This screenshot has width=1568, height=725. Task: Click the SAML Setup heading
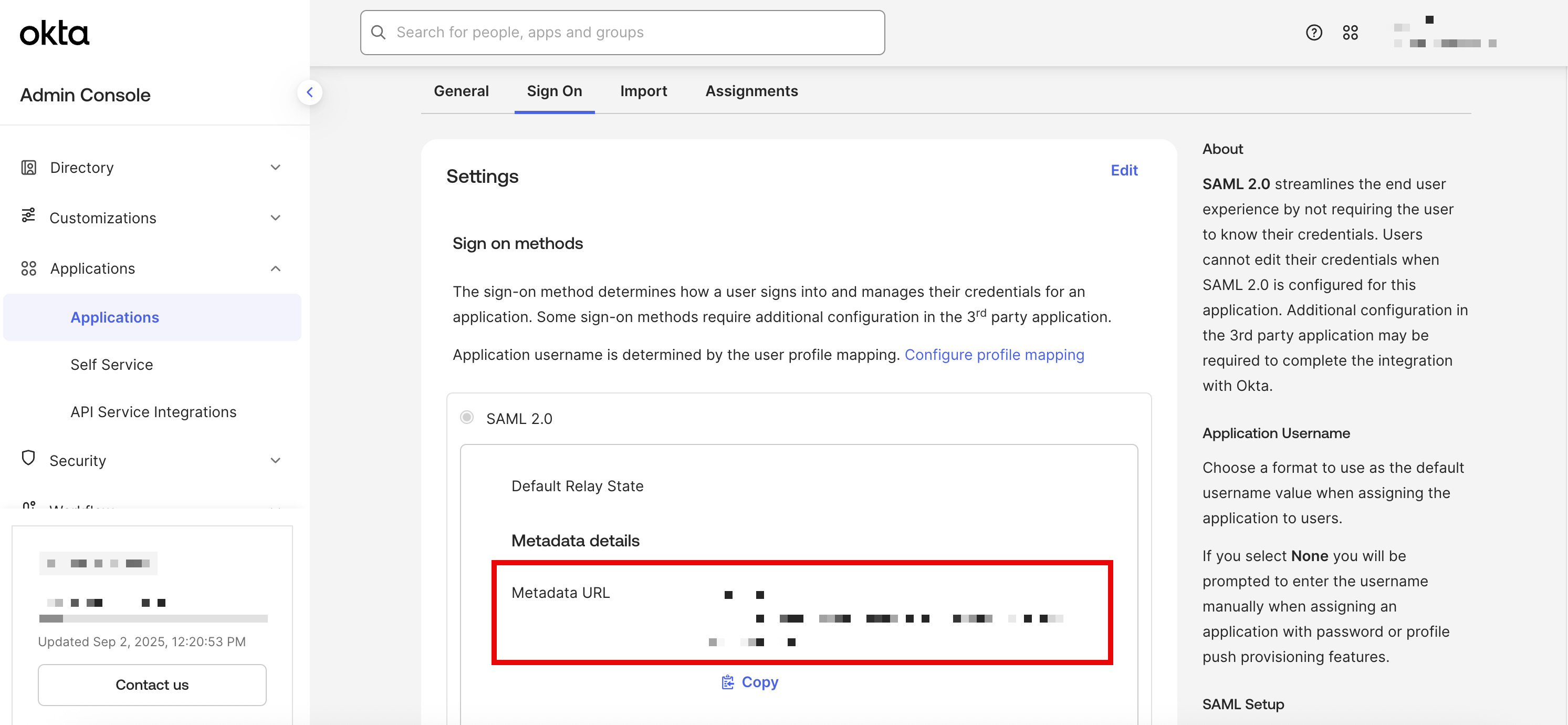[1243, 705]
